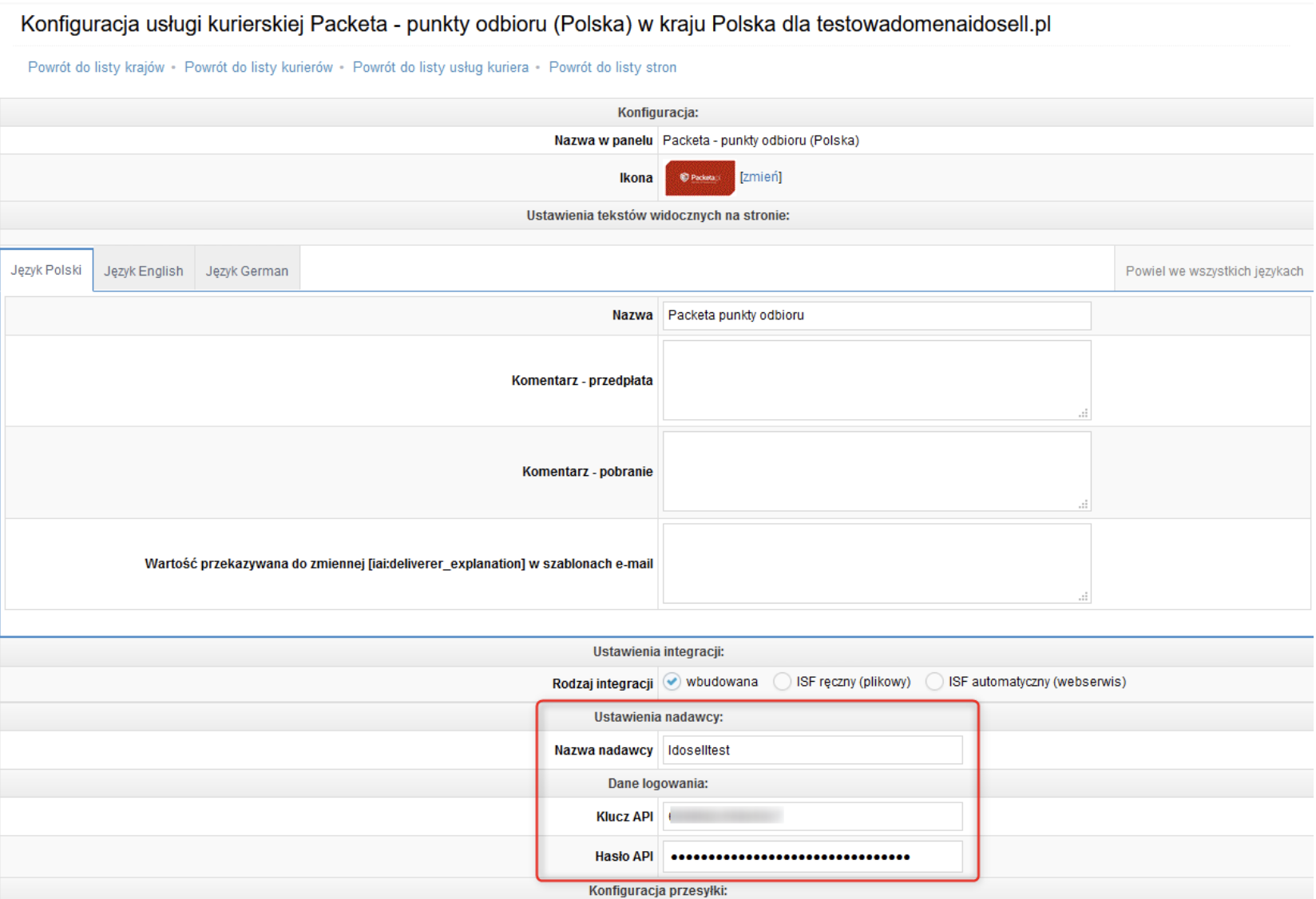Click Powiel we wszystkich językach button
This screenshot has width=1316, height=899.
coord(1214,271)
